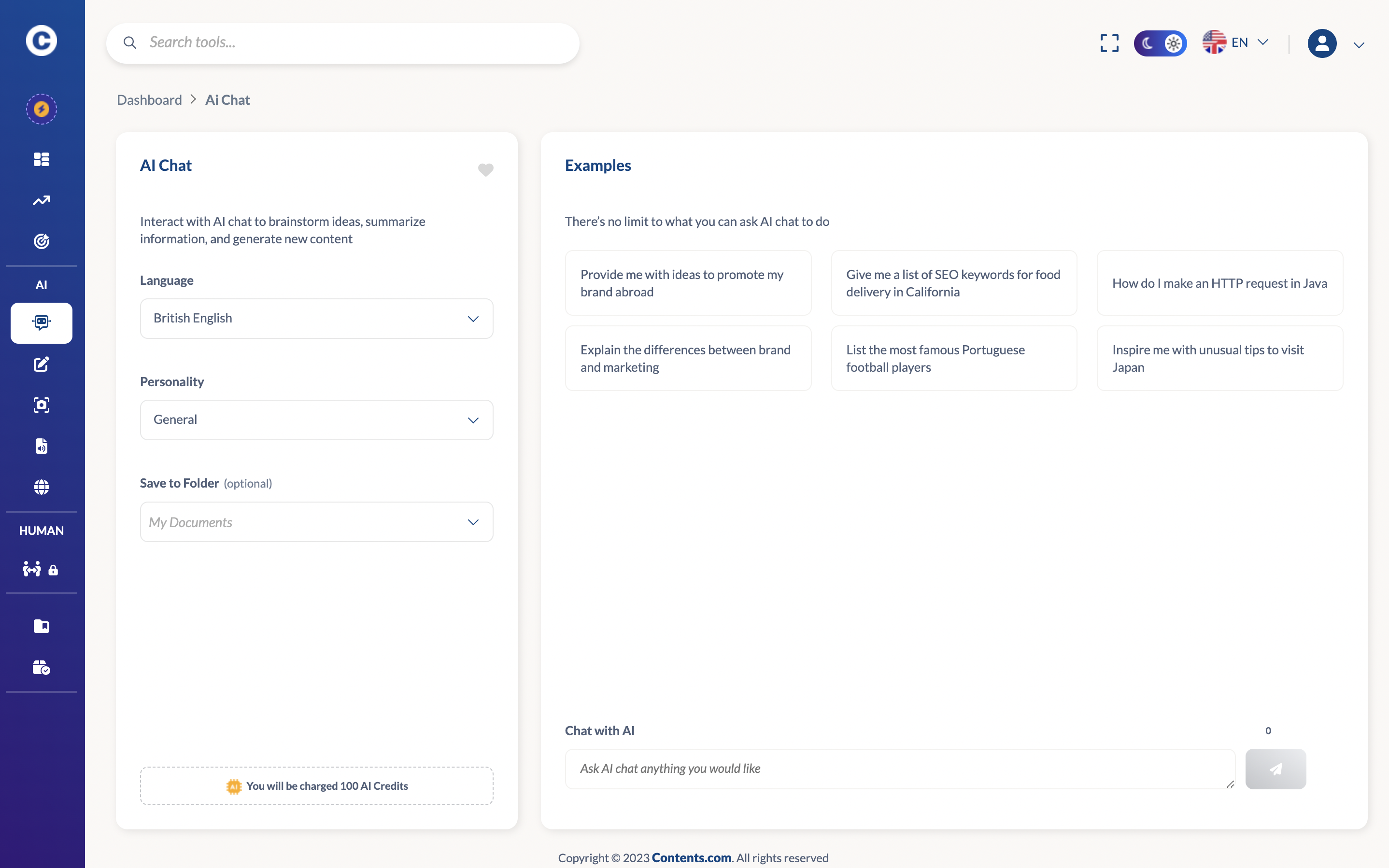Open the saved folder sidebar icon
Viewport: 1389px width, 868px height.
(x=42, y=626)
